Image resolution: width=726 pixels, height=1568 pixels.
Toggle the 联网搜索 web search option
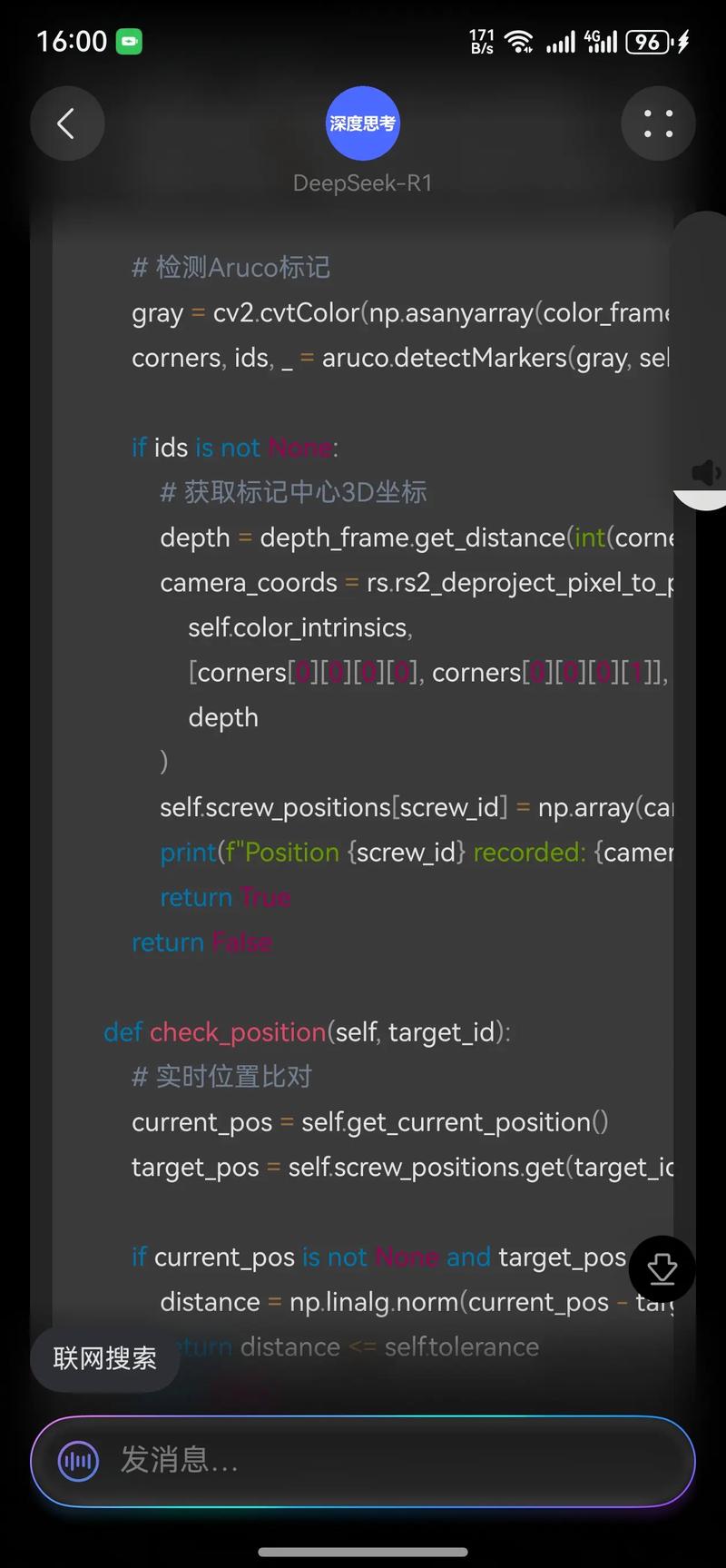click(104, 1358)
